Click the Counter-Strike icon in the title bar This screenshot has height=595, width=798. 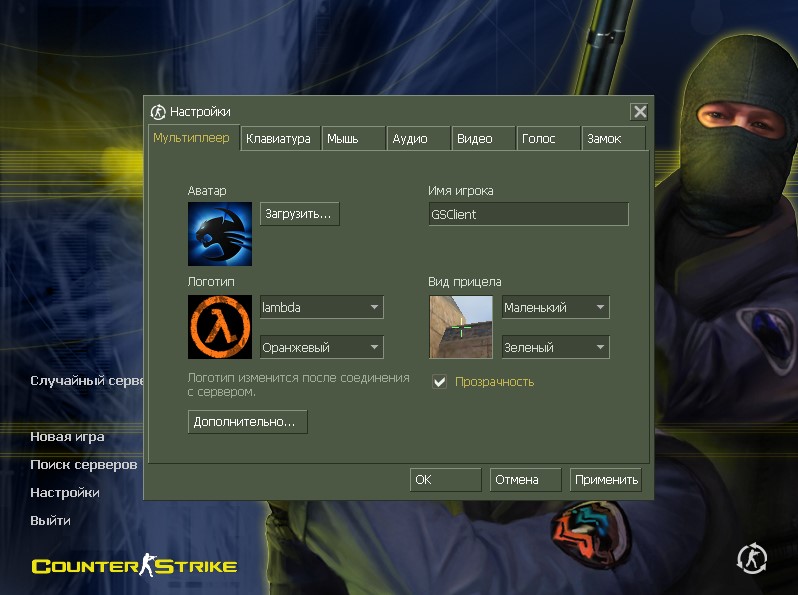[158, 112]
